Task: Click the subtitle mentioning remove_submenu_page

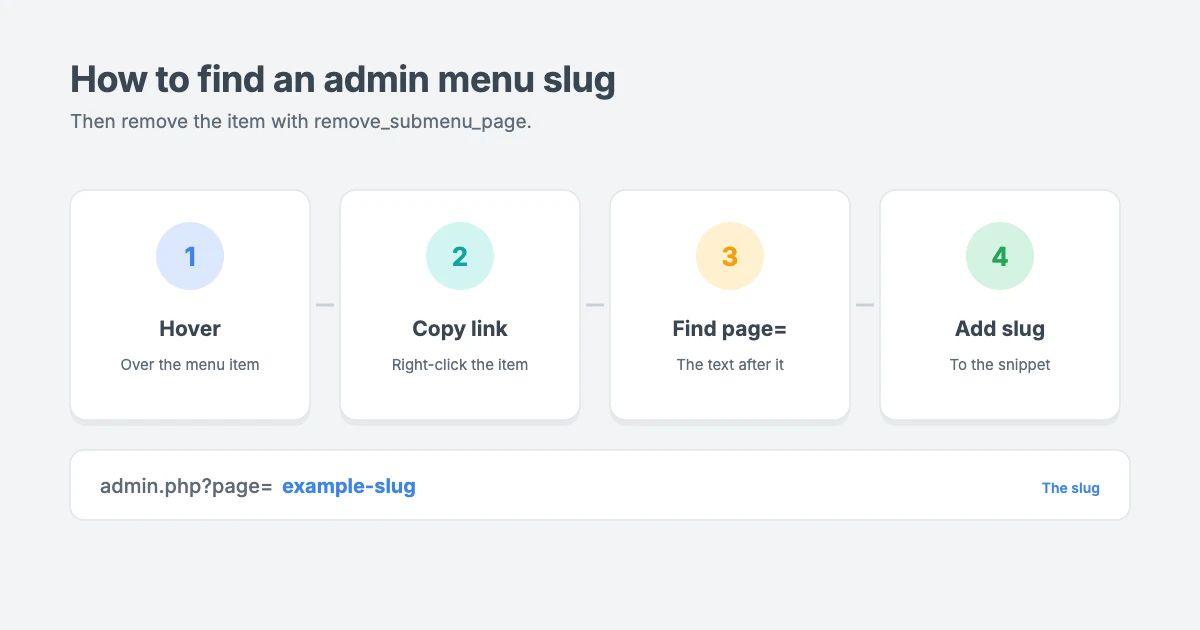Action: (301, 122)
